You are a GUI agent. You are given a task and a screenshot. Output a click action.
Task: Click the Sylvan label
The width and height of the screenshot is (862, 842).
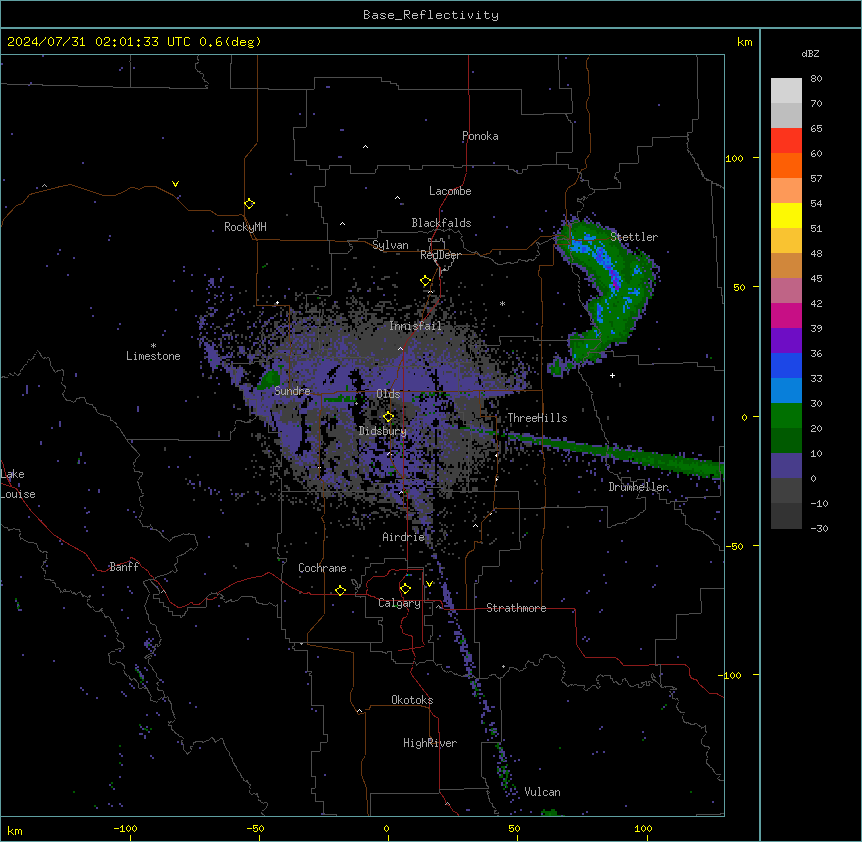tap(390, 245)
